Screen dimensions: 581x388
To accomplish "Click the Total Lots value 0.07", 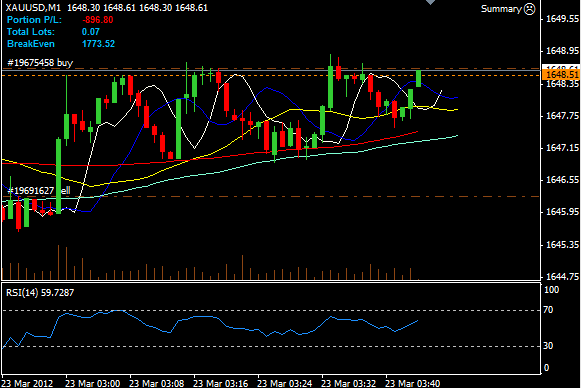I will point(91,32).
